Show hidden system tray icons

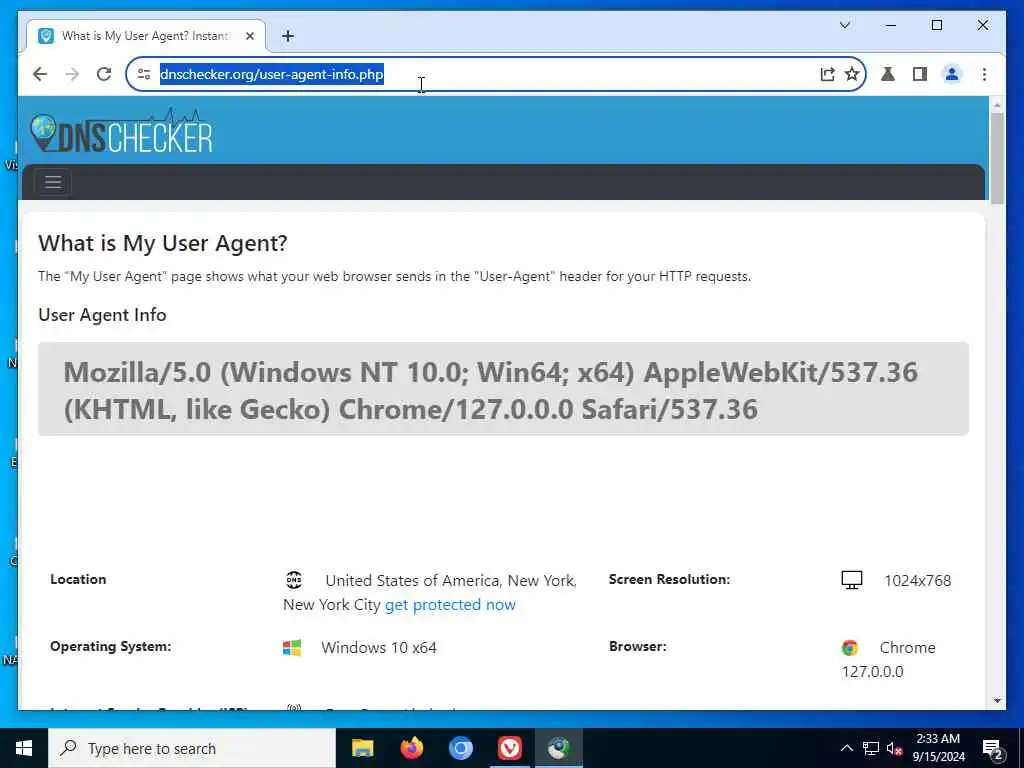[x=846, y=748]
